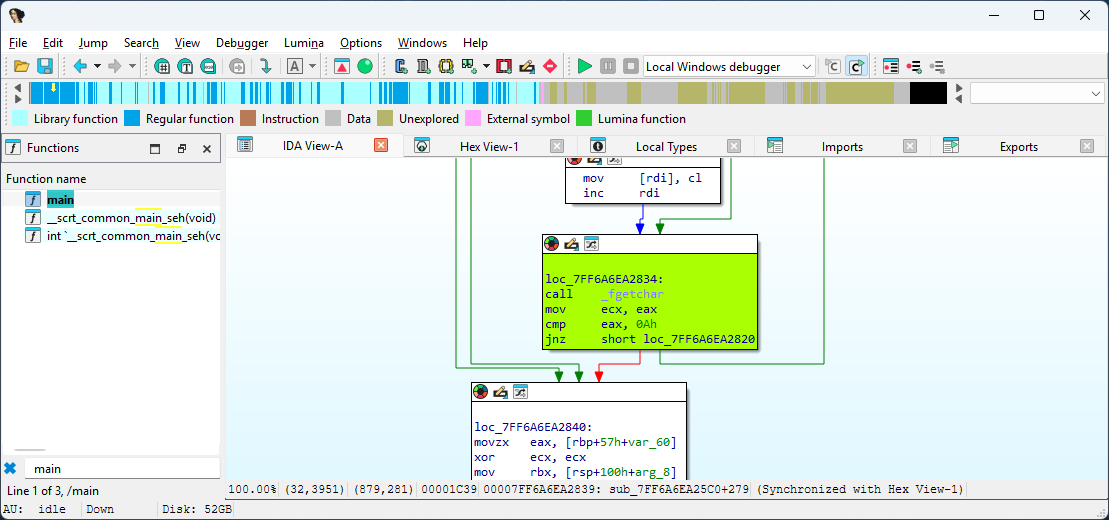Click the green circle toolbar icon
The width and height of the screenshot is (1109, 520).
point(365,66)
